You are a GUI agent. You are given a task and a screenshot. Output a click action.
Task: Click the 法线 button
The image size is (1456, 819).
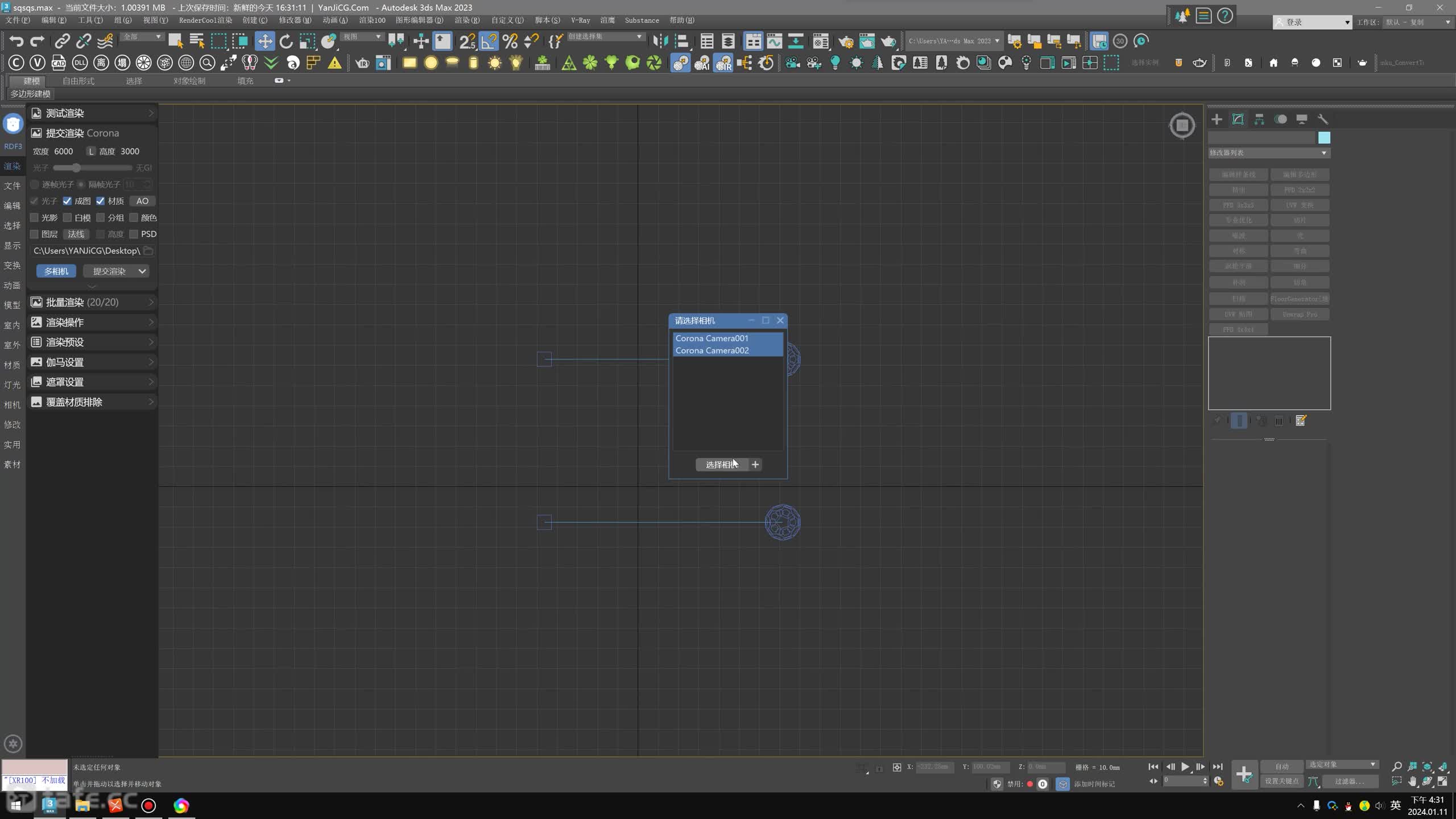coord(76,234)
